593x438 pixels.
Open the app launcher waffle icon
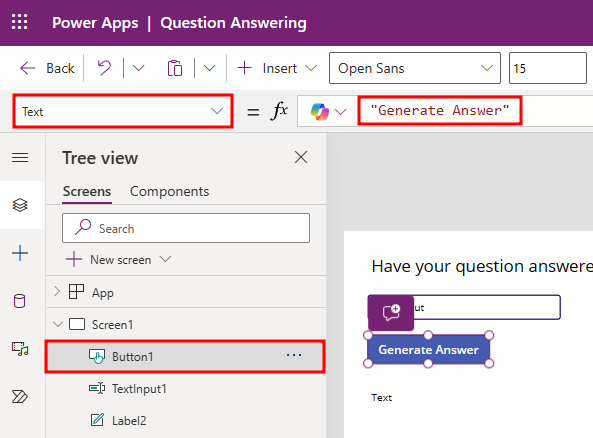click(x=20, y=22)
